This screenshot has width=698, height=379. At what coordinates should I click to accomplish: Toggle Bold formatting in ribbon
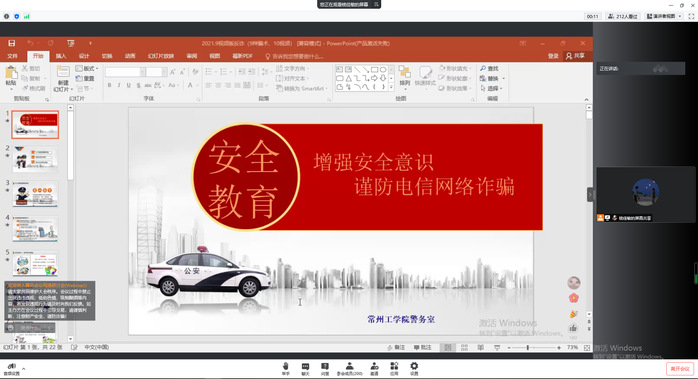109,85
